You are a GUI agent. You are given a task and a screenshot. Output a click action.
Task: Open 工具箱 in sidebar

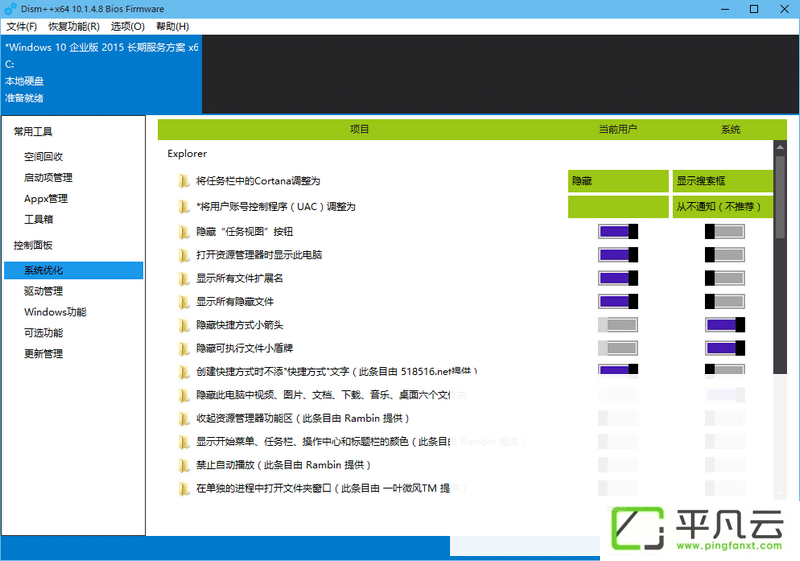point(39,219)
